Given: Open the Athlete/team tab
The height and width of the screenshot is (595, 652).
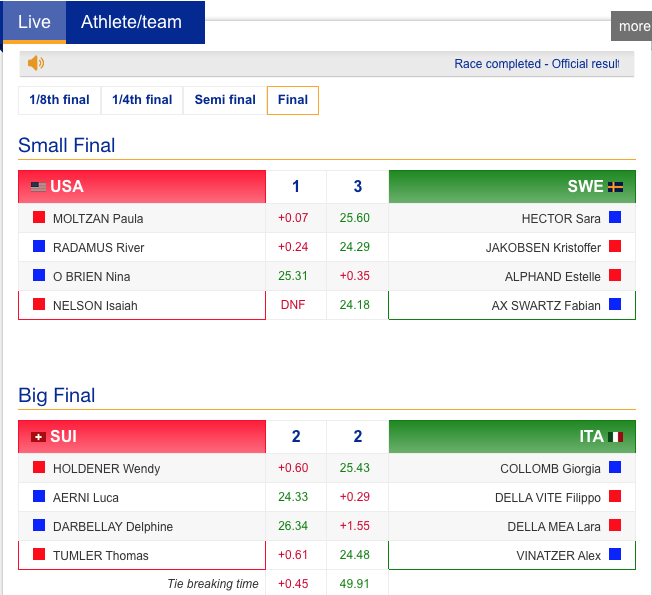Looking at the screenshot, I should (131, 22).
